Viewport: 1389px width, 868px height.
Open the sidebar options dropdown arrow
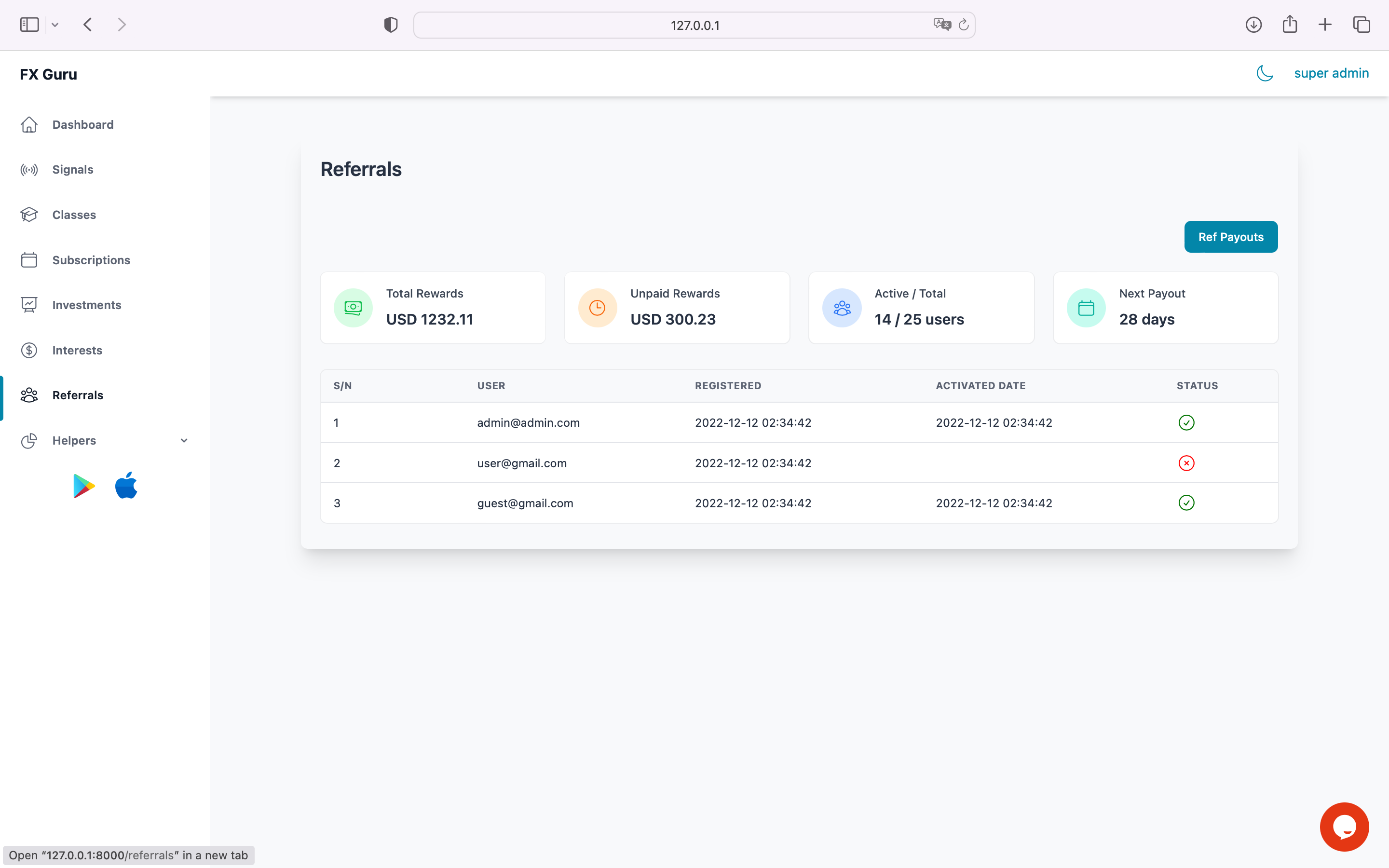click(55, 25)
